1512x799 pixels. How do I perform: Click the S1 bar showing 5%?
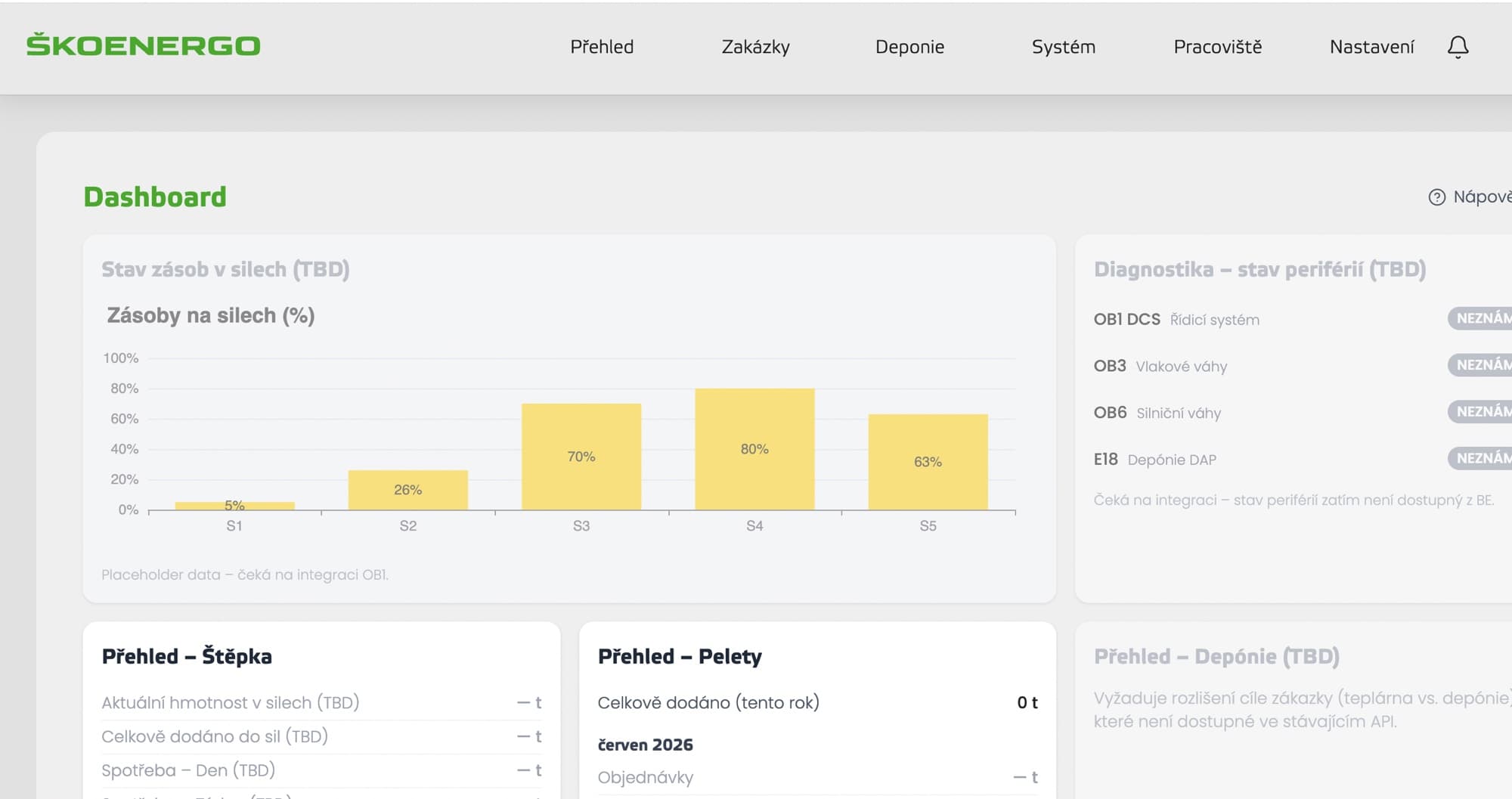pos(234,506)
